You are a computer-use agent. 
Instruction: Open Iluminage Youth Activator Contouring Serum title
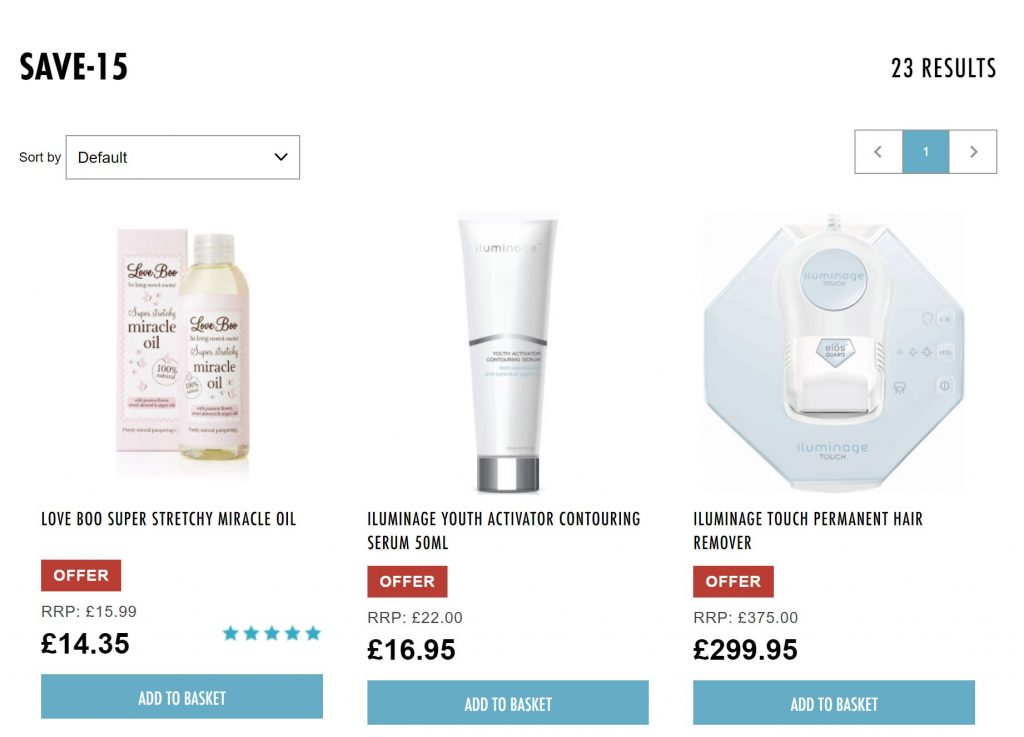coord(504,531)
